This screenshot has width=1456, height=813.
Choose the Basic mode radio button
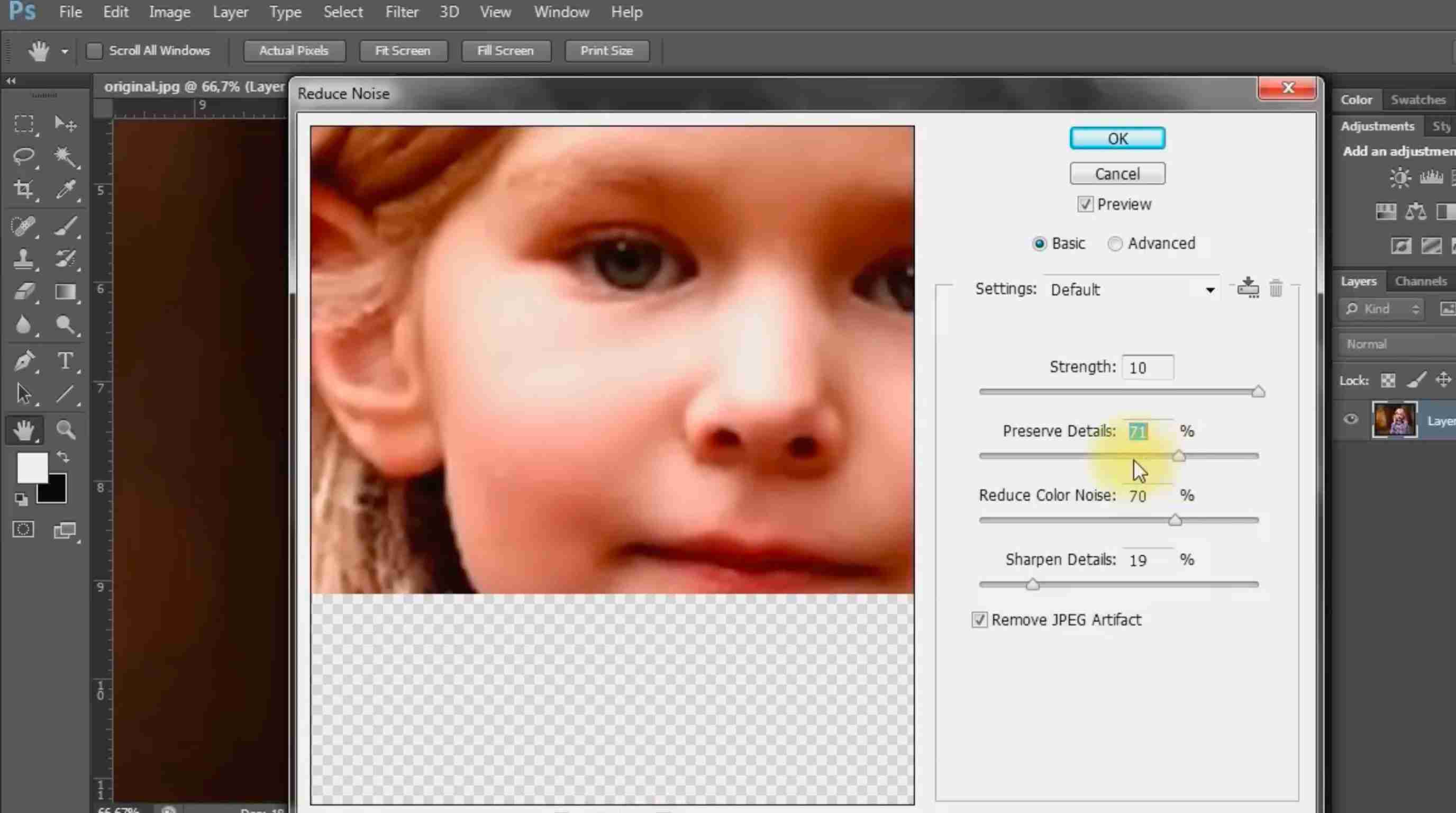point(1039,243)
